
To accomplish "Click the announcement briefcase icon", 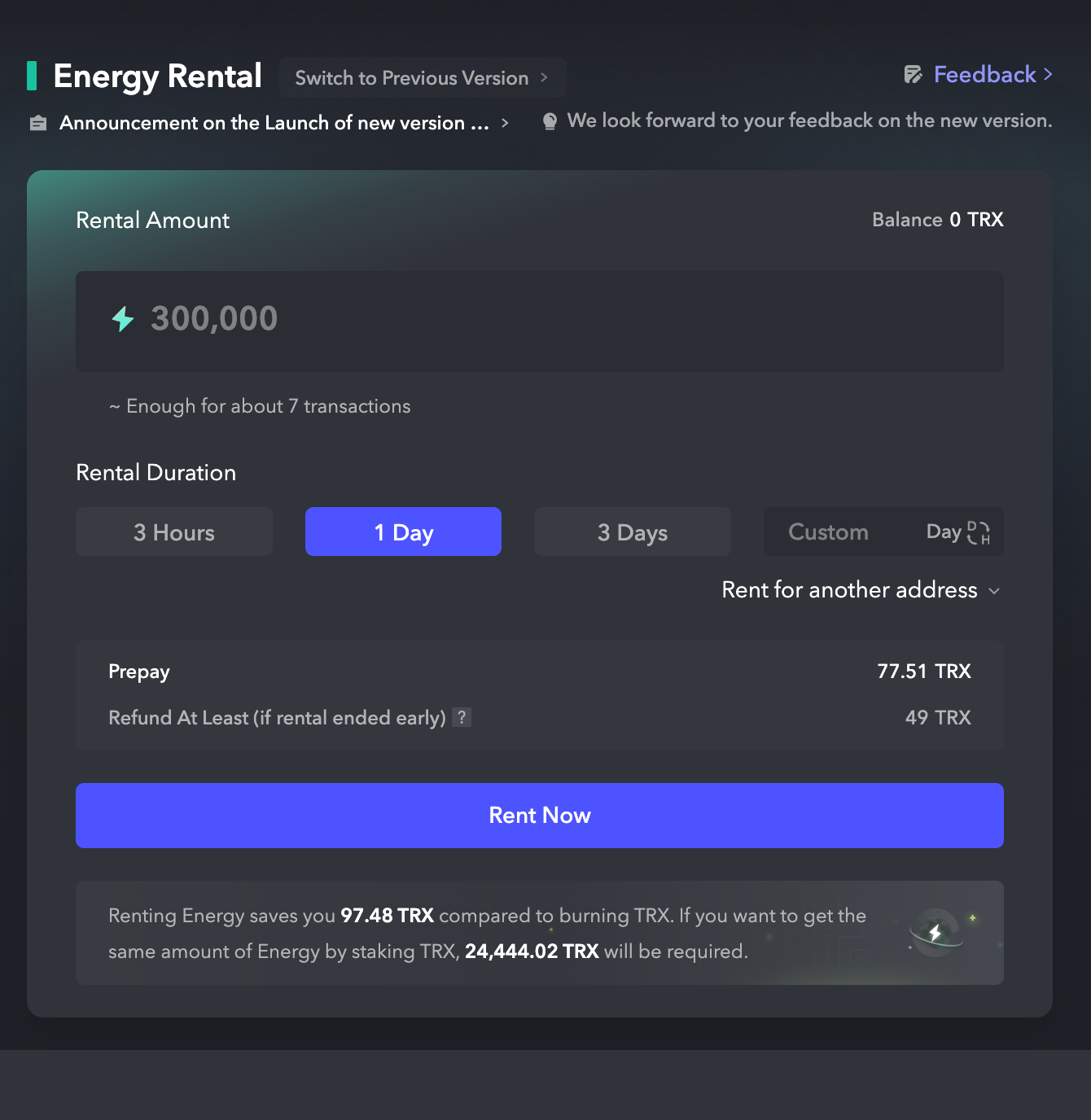I will [38, 124].
